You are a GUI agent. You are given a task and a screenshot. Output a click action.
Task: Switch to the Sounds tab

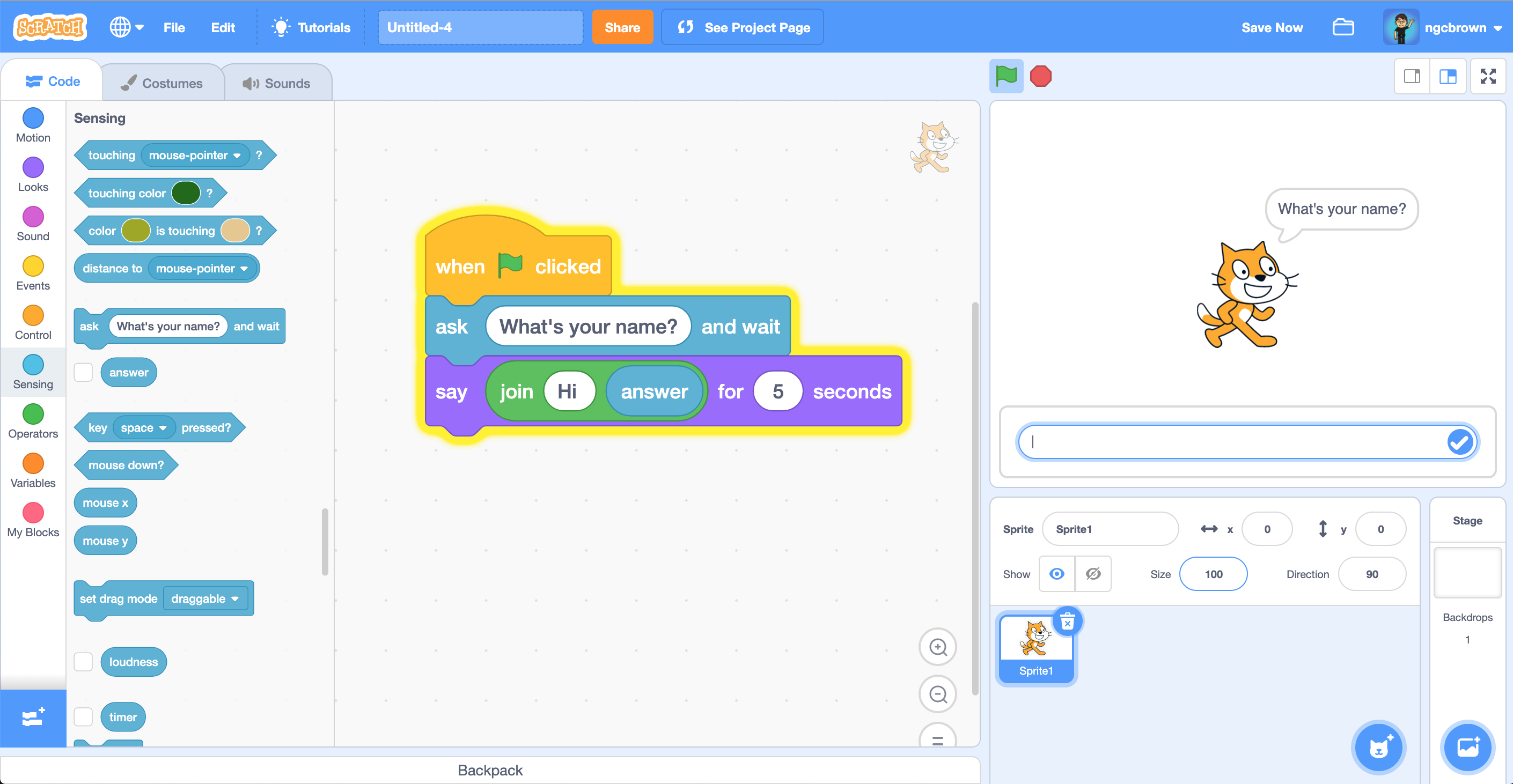pyautogui.click(x=277, y=83)
